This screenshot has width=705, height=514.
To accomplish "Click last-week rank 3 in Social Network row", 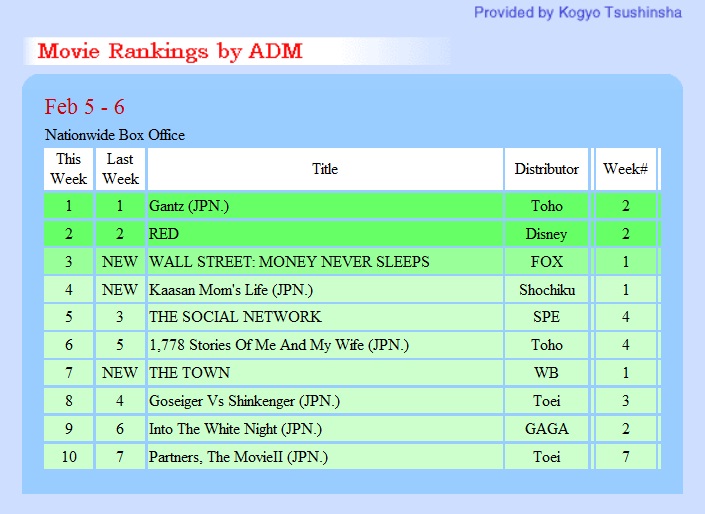I will (x=120, y=317).
